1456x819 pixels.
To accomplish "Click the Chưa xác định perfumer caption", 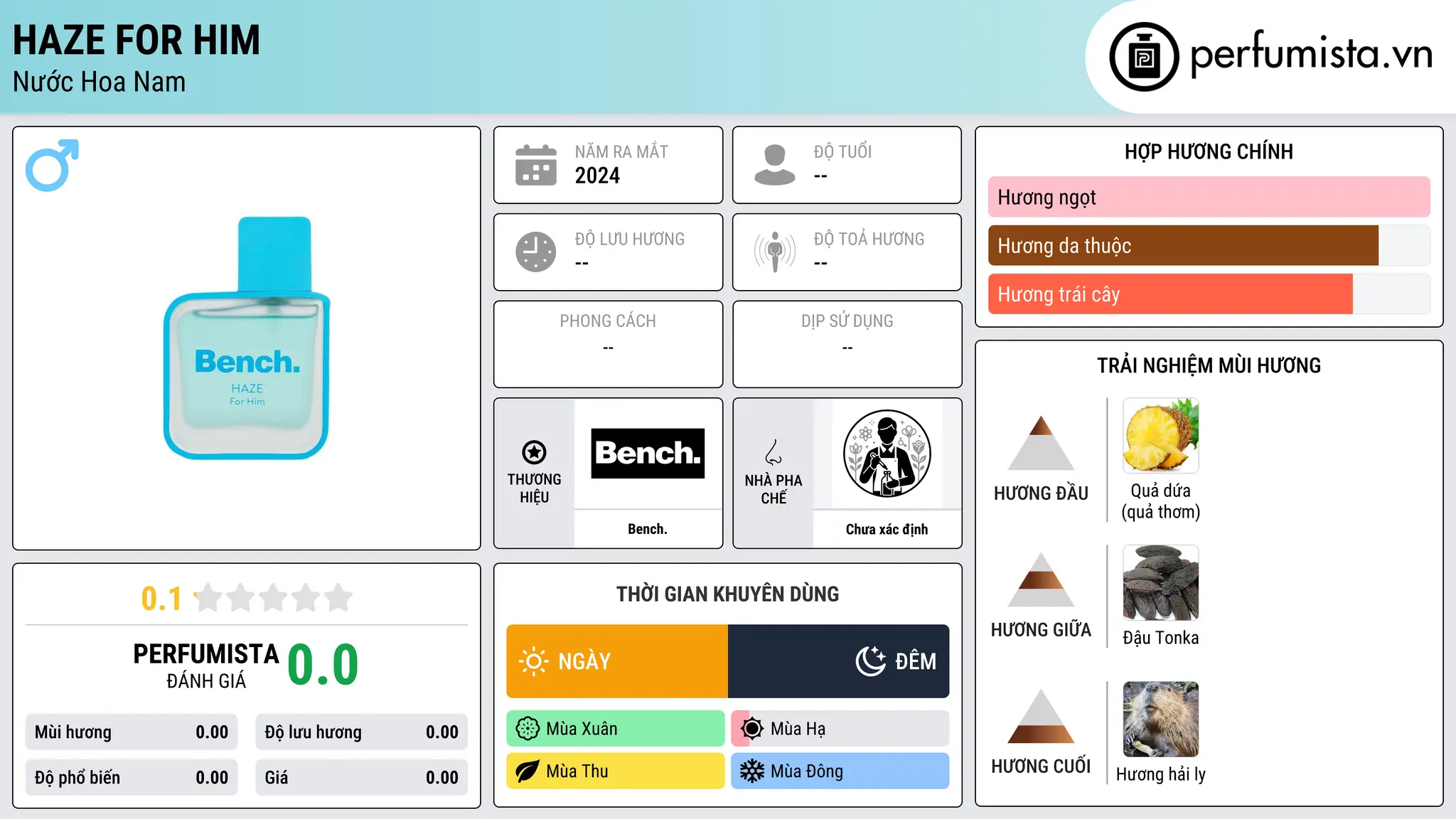I will pos(887,529).
